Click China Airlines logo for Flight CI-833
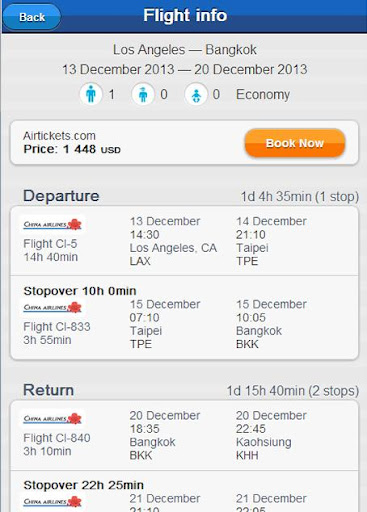 [x=52, y=307]
